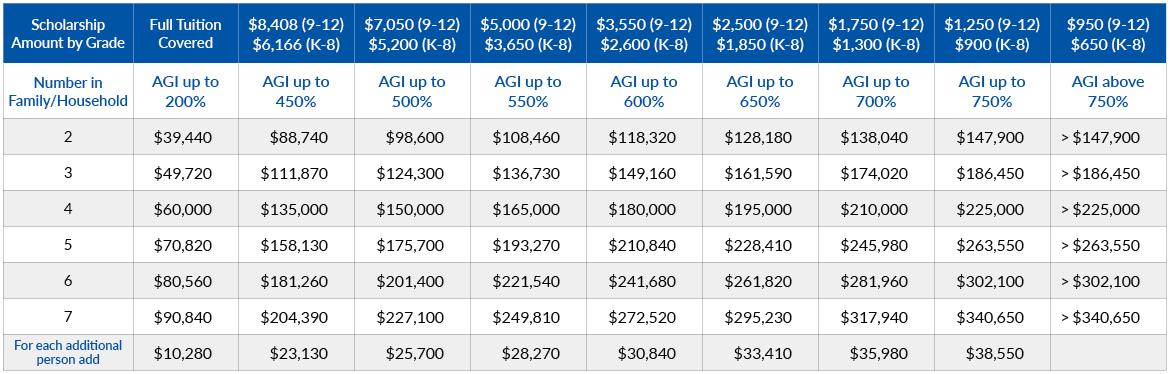Click the Number in Family/Household label
This screenshot has width=1170, height=374.
click(67, 91)
